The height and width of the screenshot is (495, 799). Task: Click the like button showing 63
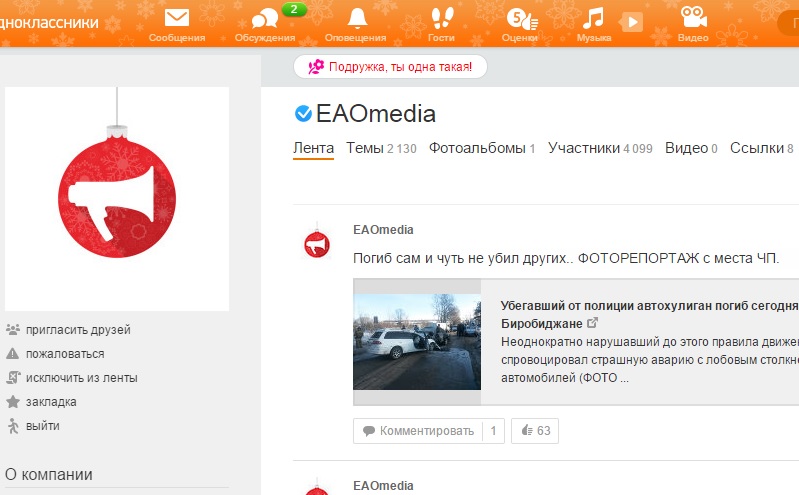(535, 431)
